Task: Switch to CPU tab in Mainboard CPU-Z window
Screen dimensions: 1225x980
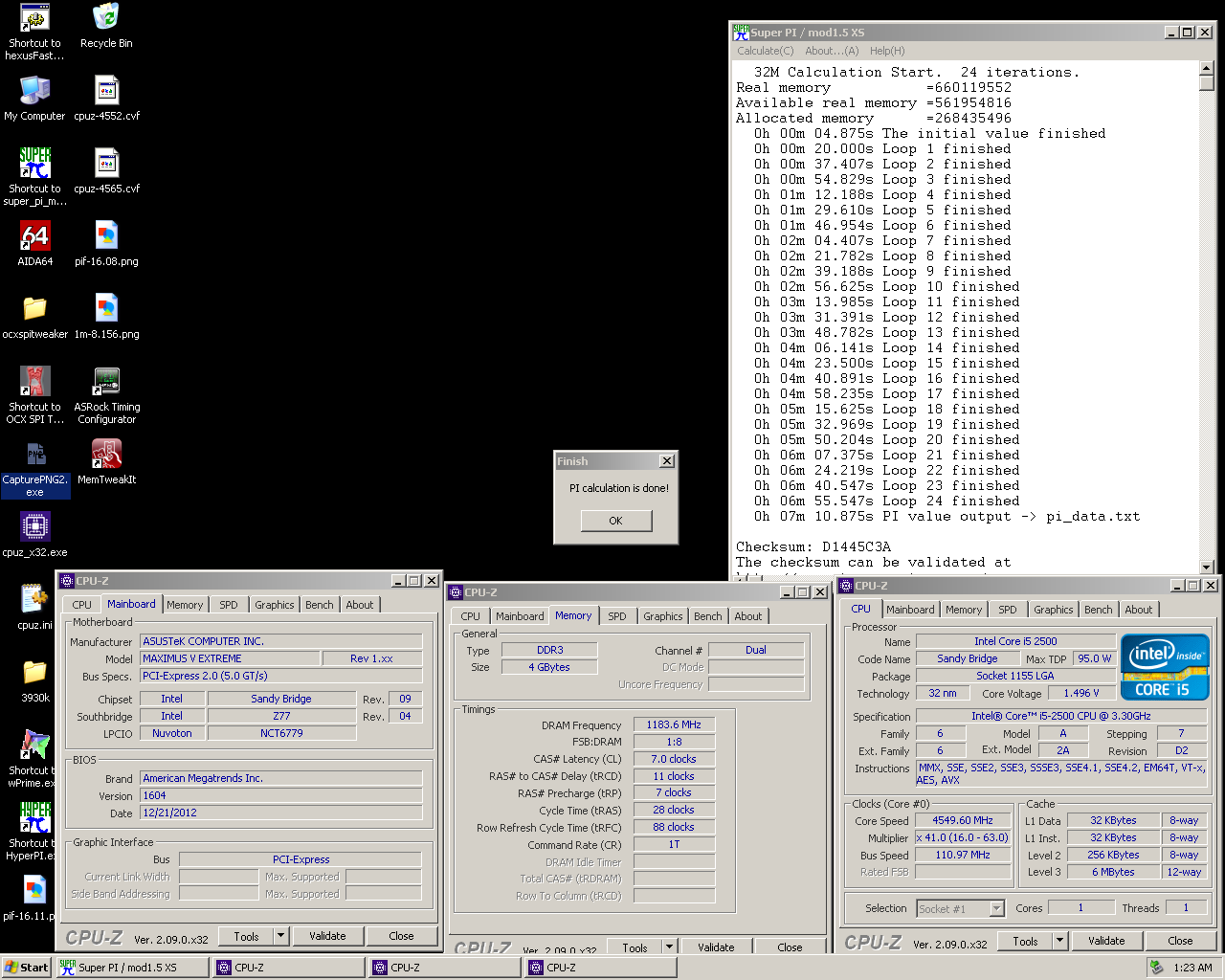Action: [82, 605]
